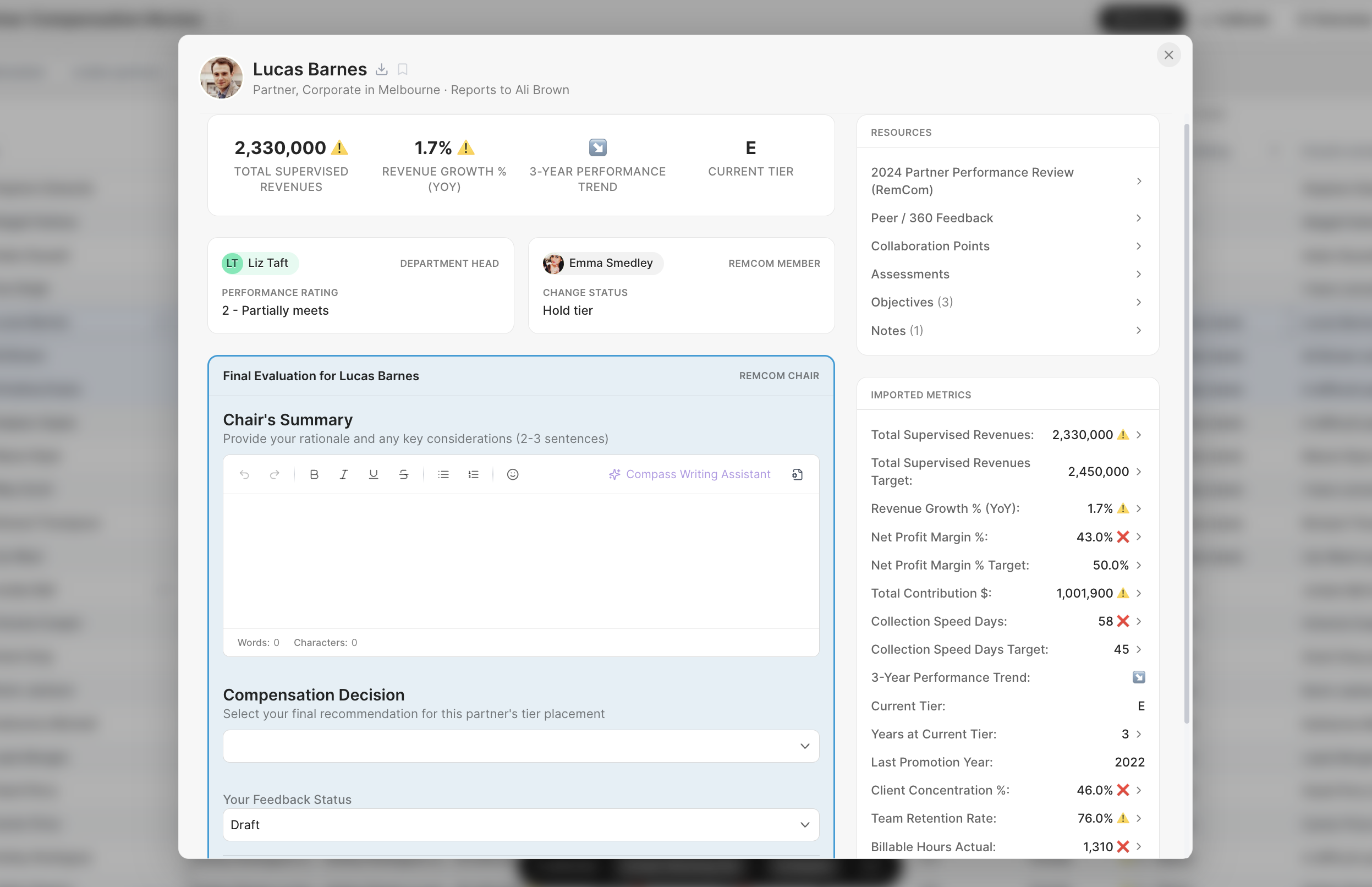Click the undo arrow in editor toolbar
The height and width of the screenshot is (887, 1372).
tap(244, 474)
